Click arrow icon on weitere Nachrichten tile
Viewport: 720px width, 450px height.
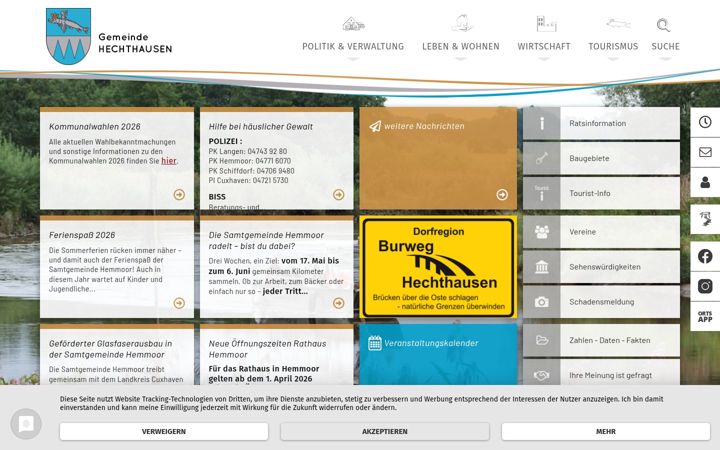(x=502, y=195)
